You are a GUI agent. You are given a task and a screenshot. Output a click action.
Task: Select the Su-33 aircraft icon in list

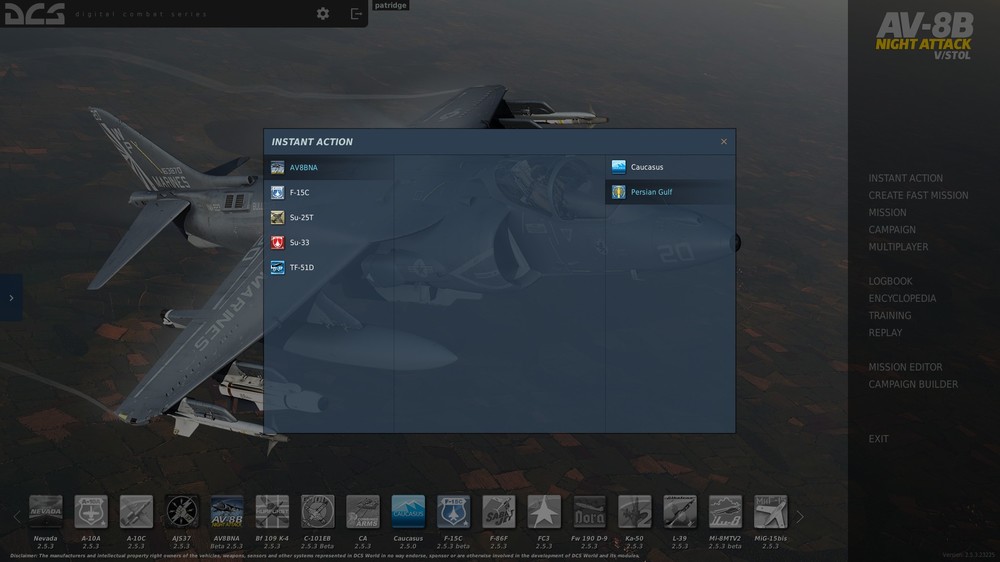277,242
